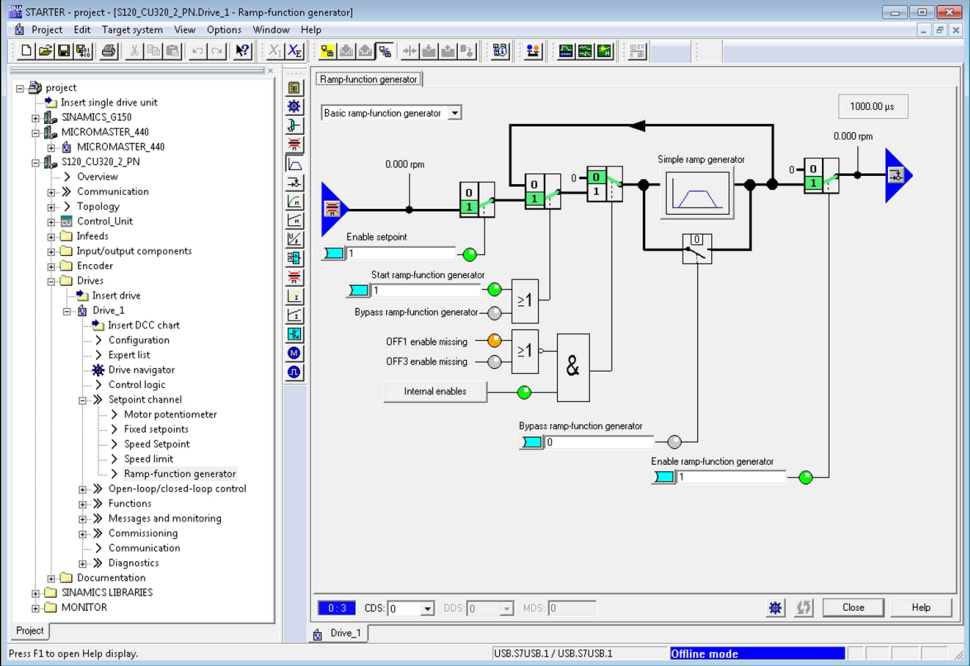Click the Start ramp-function generator input field

click(425, 290)
